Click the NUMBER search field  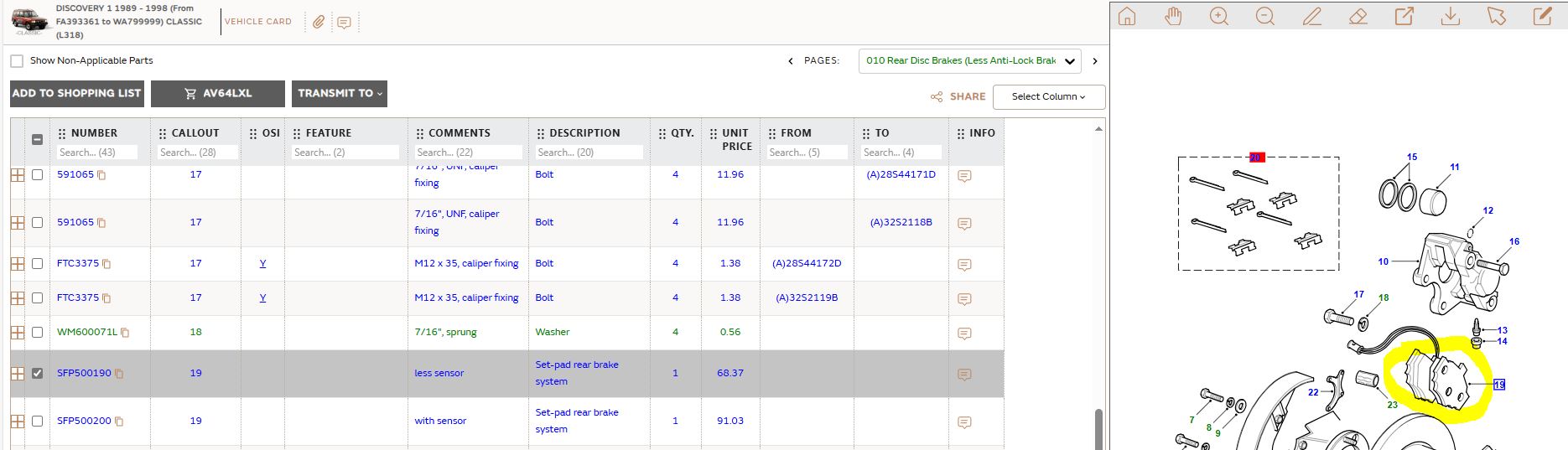point(97,153)
